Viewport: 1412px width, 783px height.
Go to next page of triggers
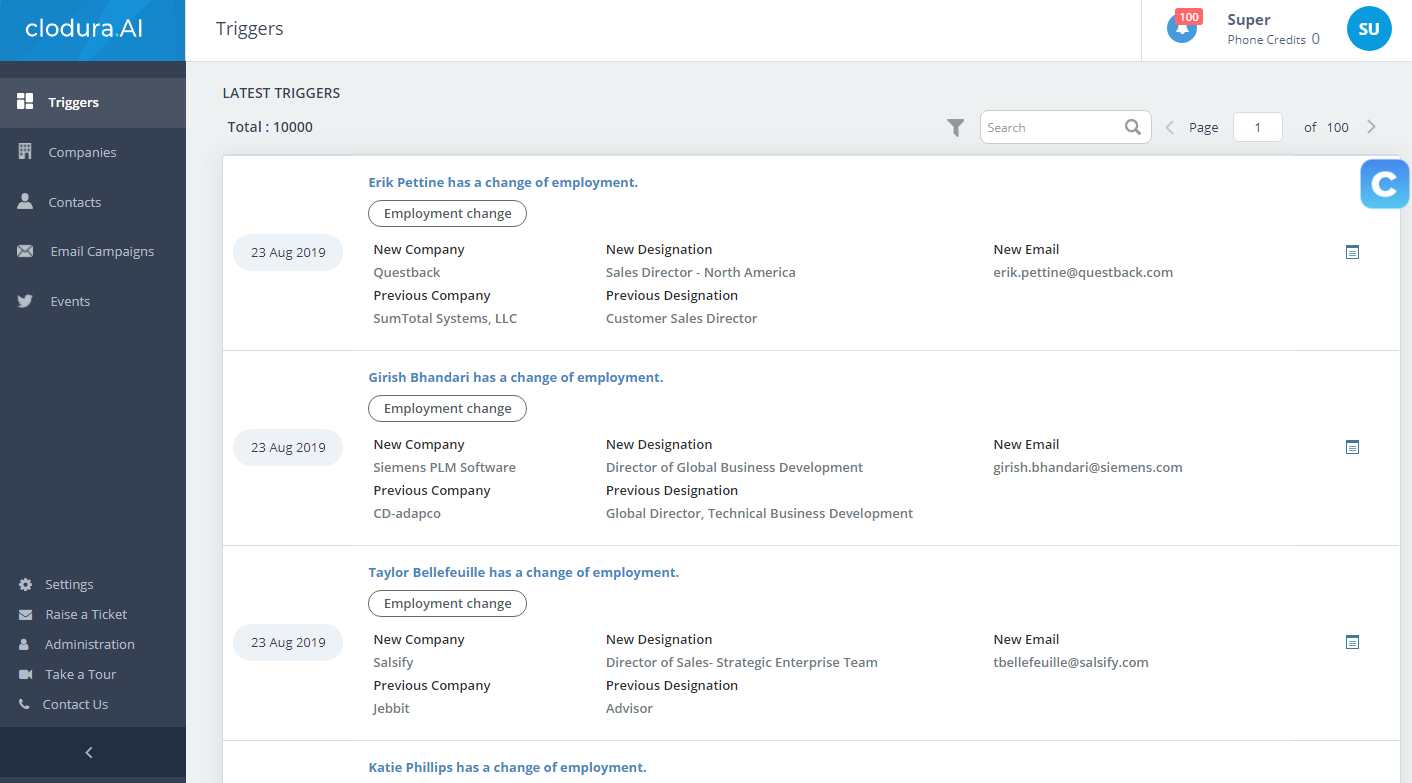[1371, 127]
